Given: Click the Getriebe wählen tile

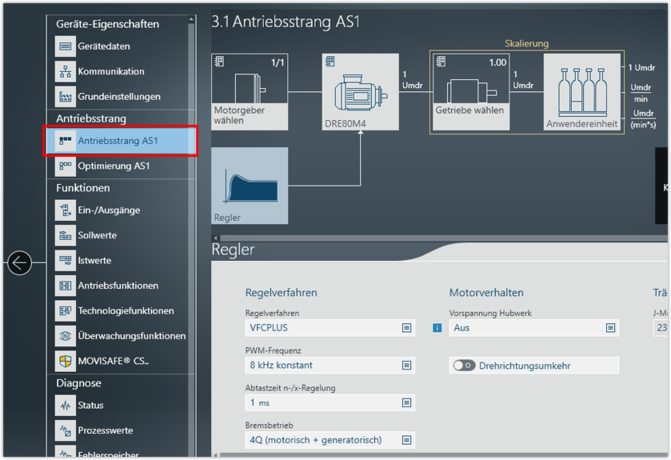Looking at the screenshot, I should pyautogui.click(x=469, y=92).
